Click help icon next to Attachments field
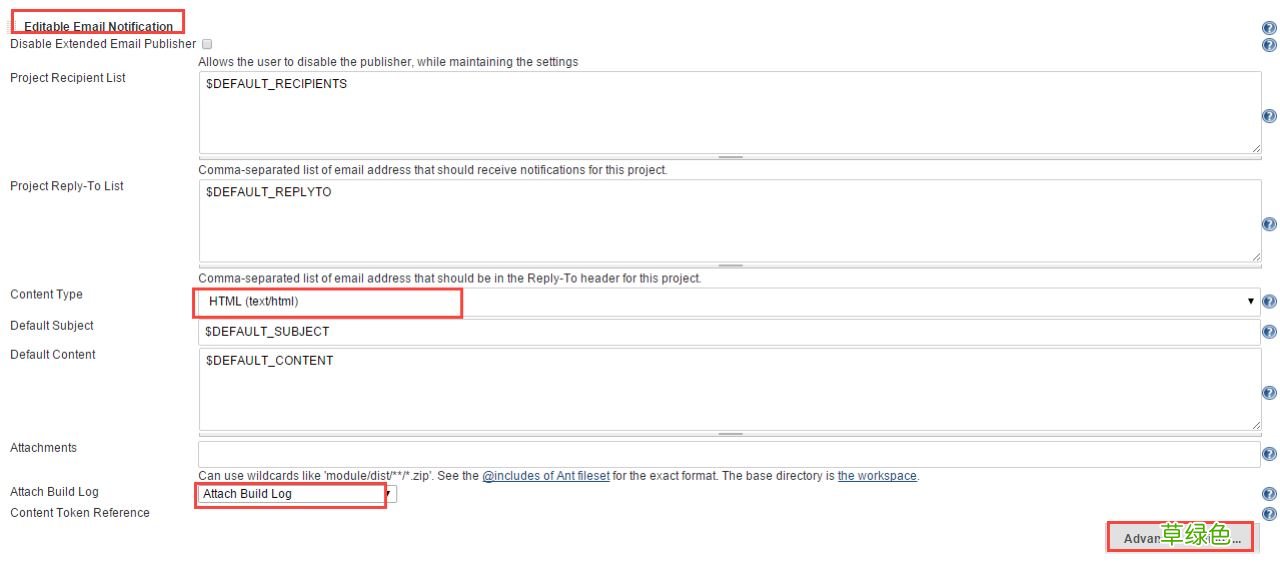Screen dimensions: 1280x568 click(x=1269, y=455)
